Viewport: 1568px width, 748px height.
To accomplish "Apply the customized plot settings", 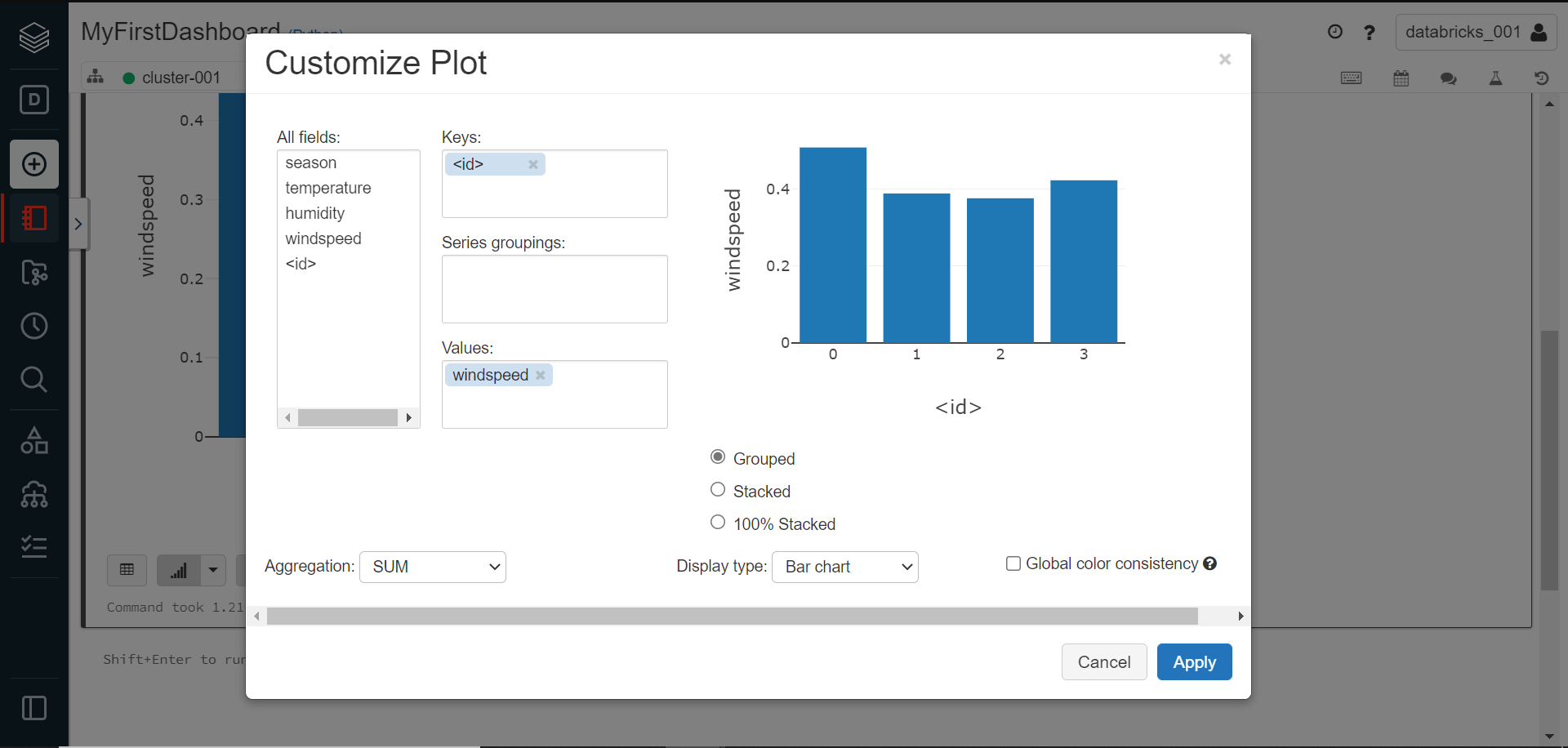I will [x=1194, y=661].
